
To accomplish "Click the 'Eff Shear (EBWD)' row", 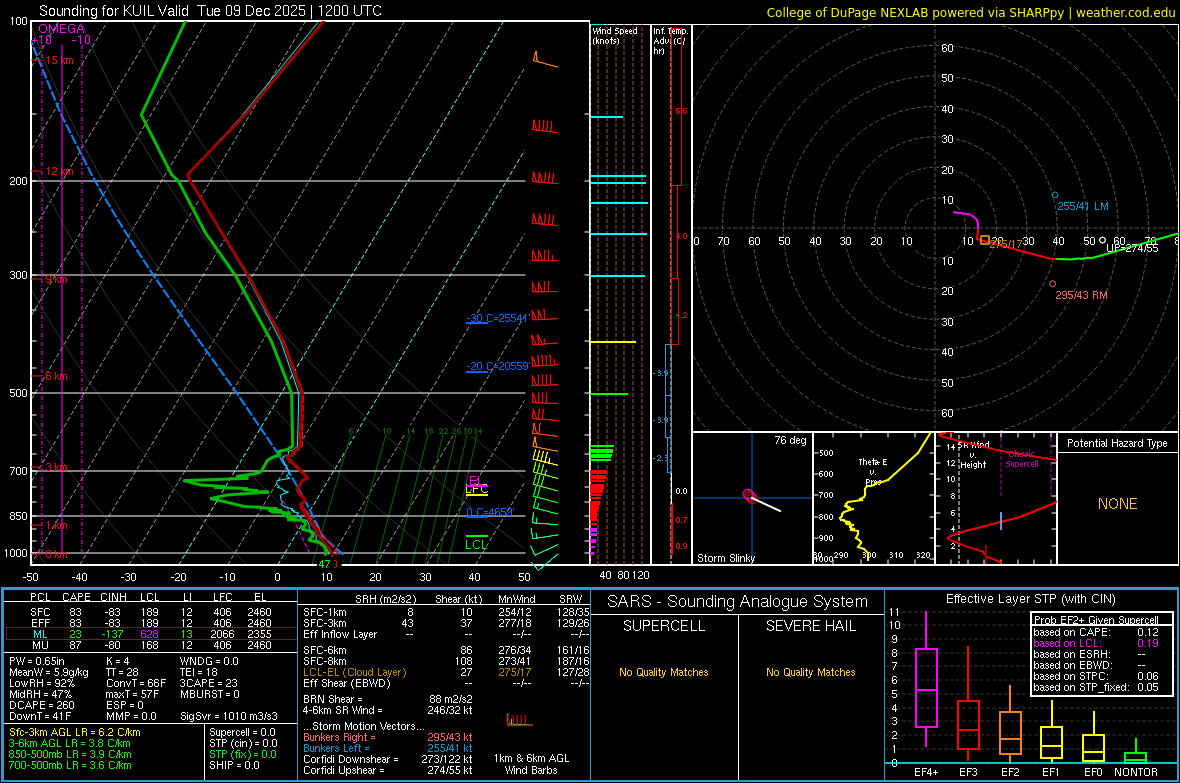I will [446, 683].
